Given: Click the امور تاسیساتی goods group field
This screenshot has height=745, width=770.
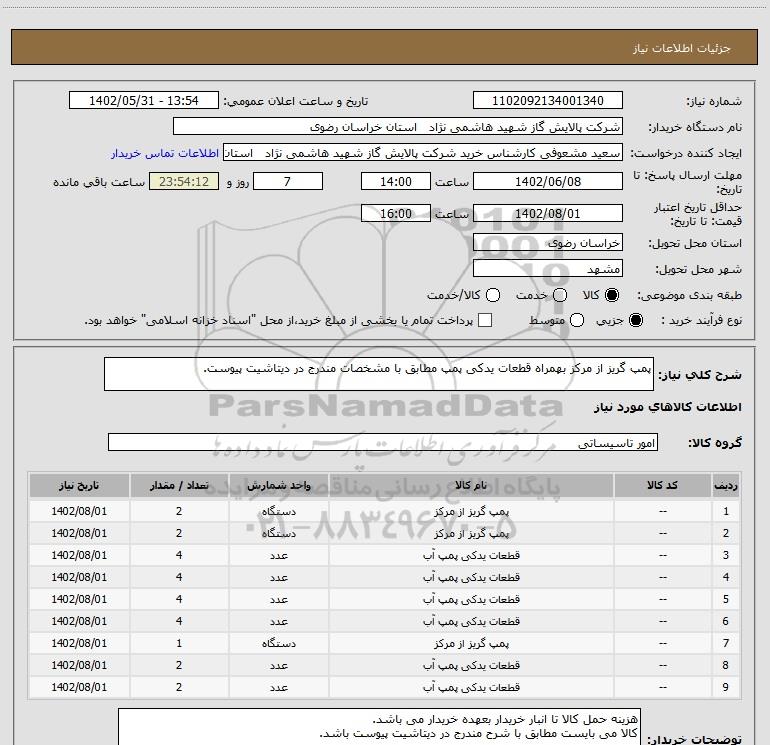Looking at the screenshot, I should click(380, 443).
